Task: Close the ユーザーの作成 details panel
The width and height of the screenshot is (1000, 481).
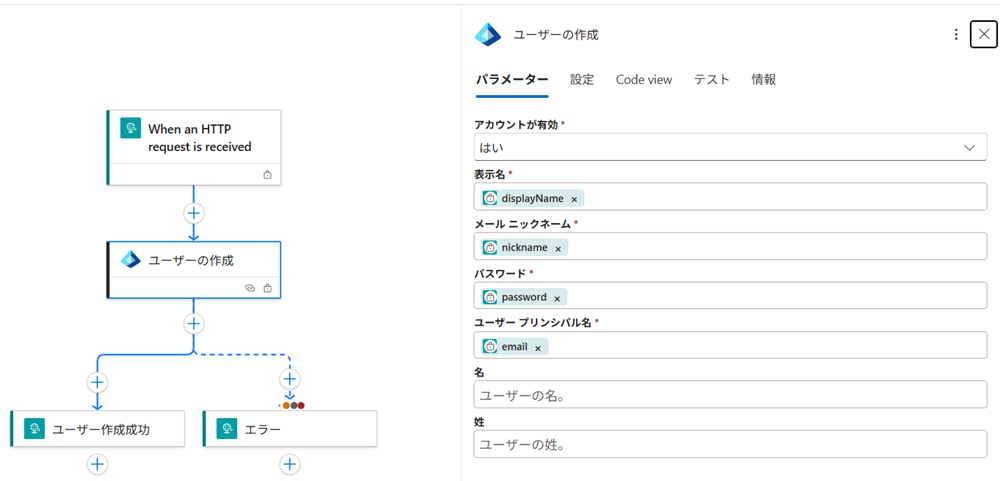Action: click(x=984, y=35)
